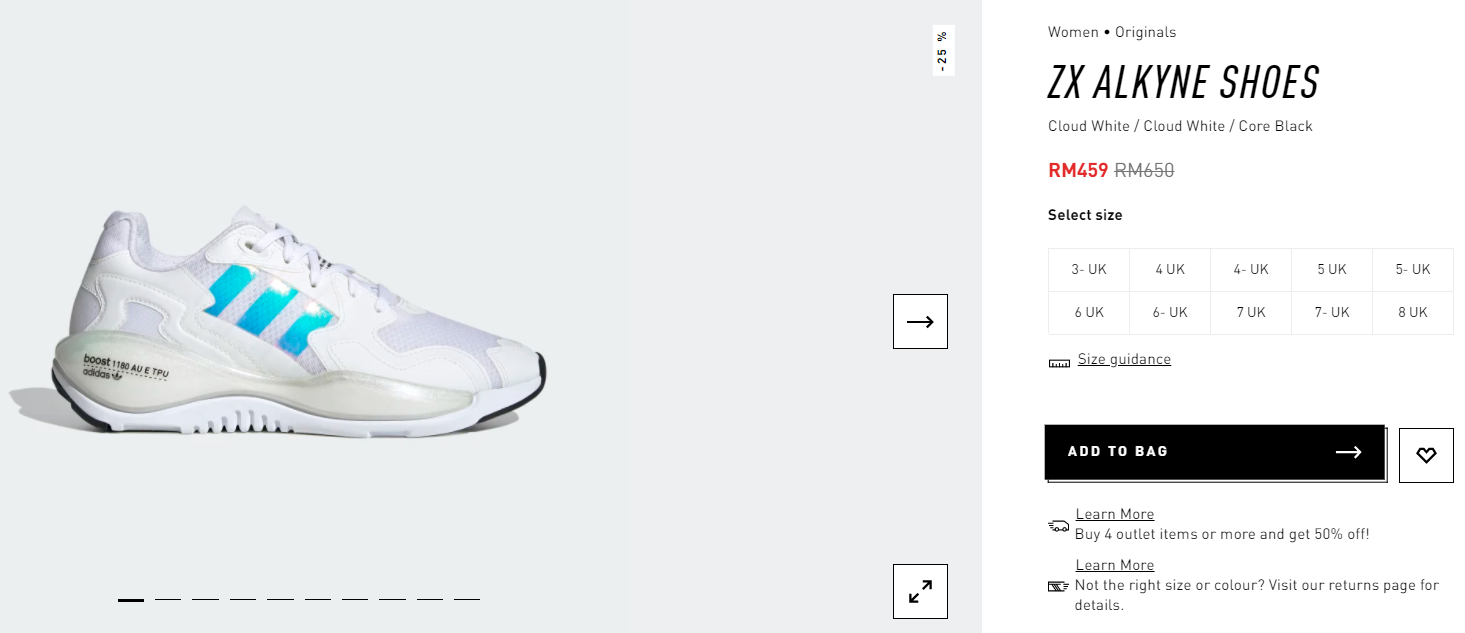
Task: Click the delivery truck icon near outlet offer
Action: click(1059, 525)
